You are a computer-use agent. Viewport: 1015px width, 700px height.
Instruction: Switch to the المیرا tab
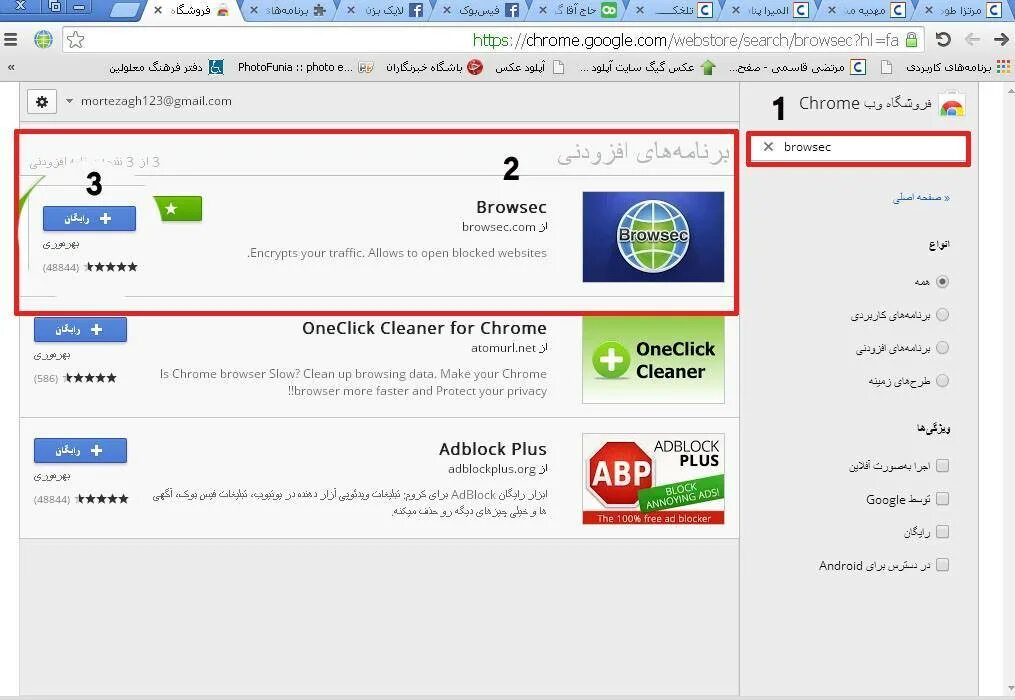(769, 10)
